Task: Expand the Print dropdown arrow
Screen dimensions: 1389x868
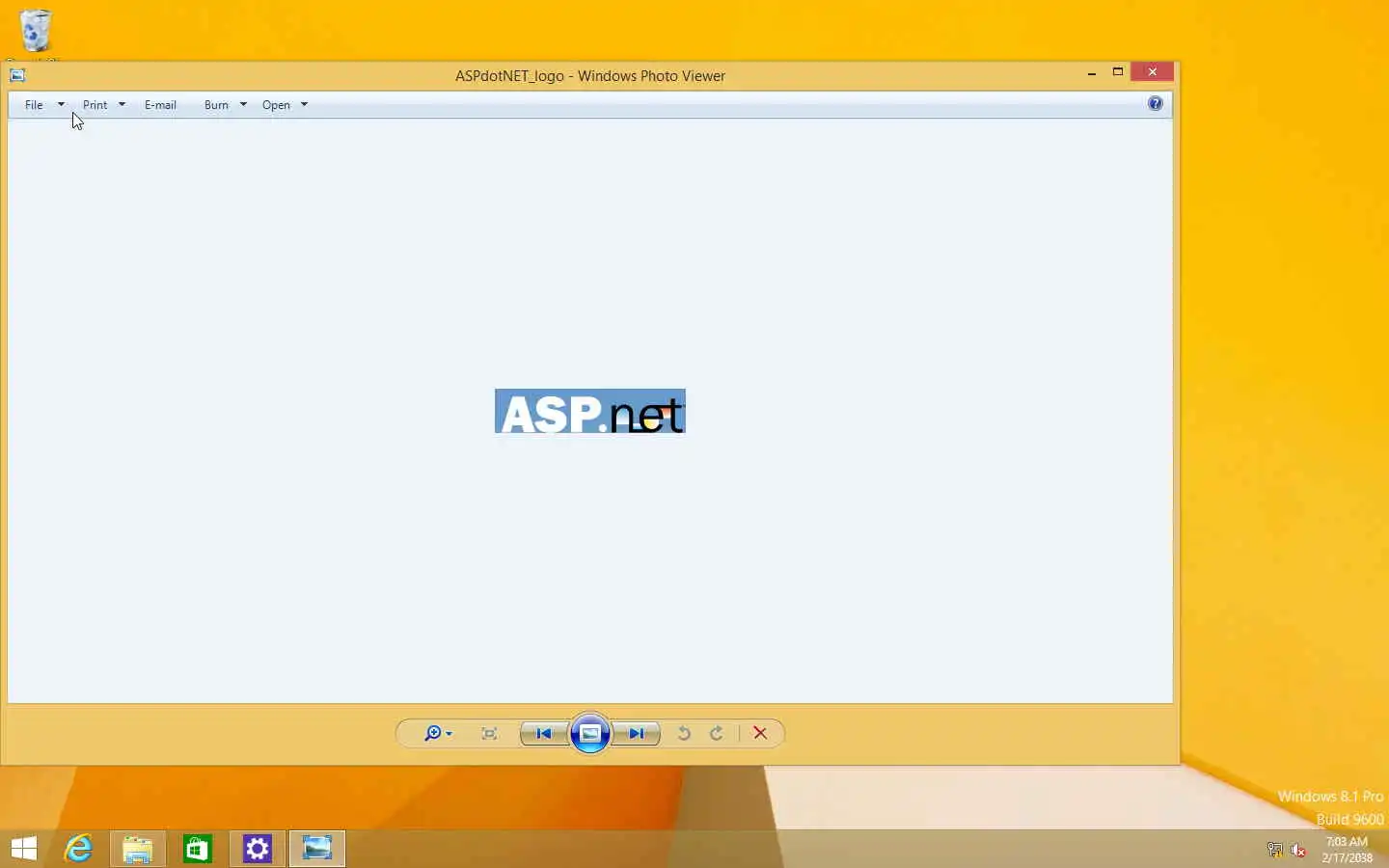Action: click(x=122, y=105)
